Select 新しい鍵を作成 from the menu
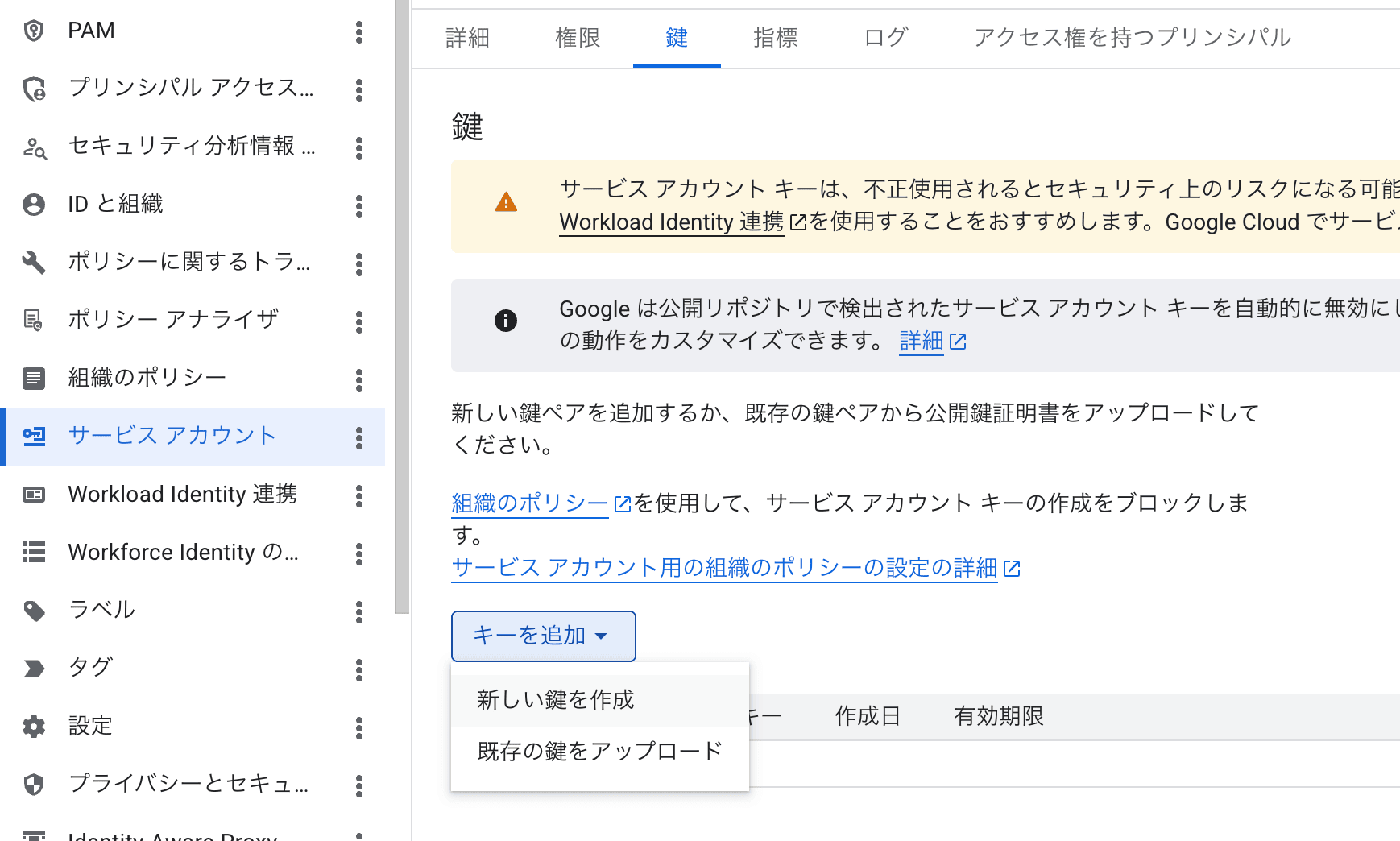The width and height of the screenshot is (1400, 841). click(600, 700)
